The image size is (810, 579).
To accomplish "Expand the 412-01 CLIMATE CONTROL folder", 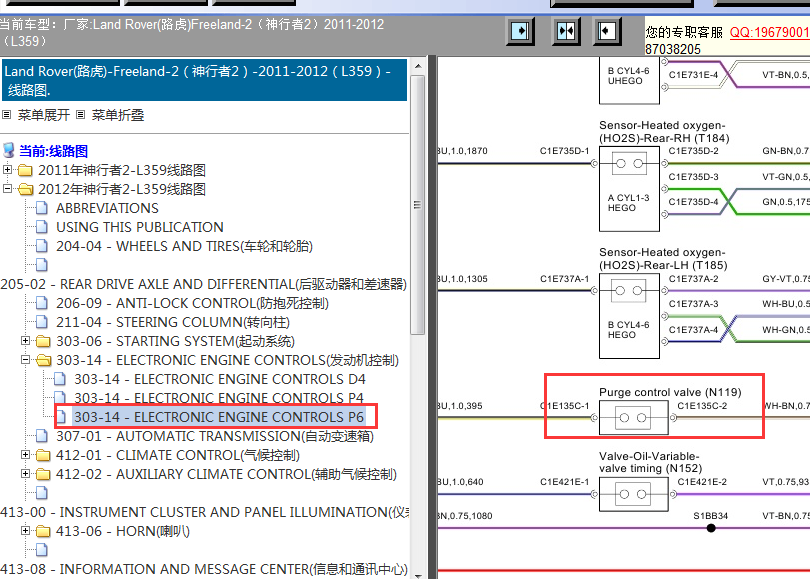I will click(x=26, y=455).
